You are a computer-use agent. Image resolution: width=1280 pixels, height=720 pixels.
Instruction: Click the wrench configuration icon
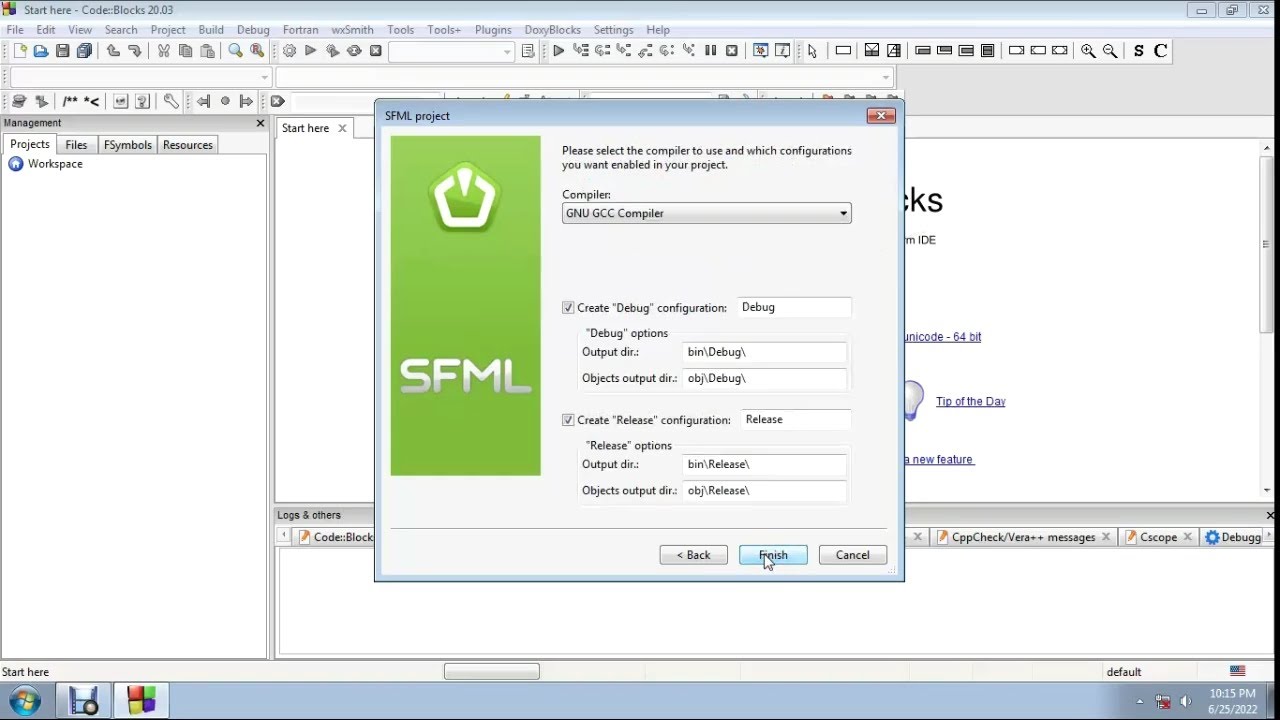coord(171,101)
